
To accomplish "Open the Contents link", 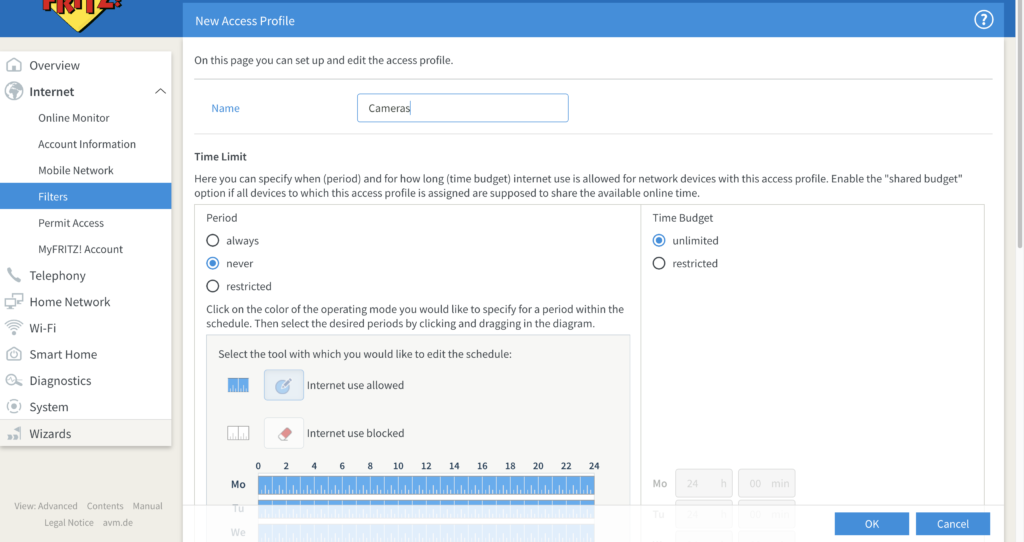I will tap(104, 506).
